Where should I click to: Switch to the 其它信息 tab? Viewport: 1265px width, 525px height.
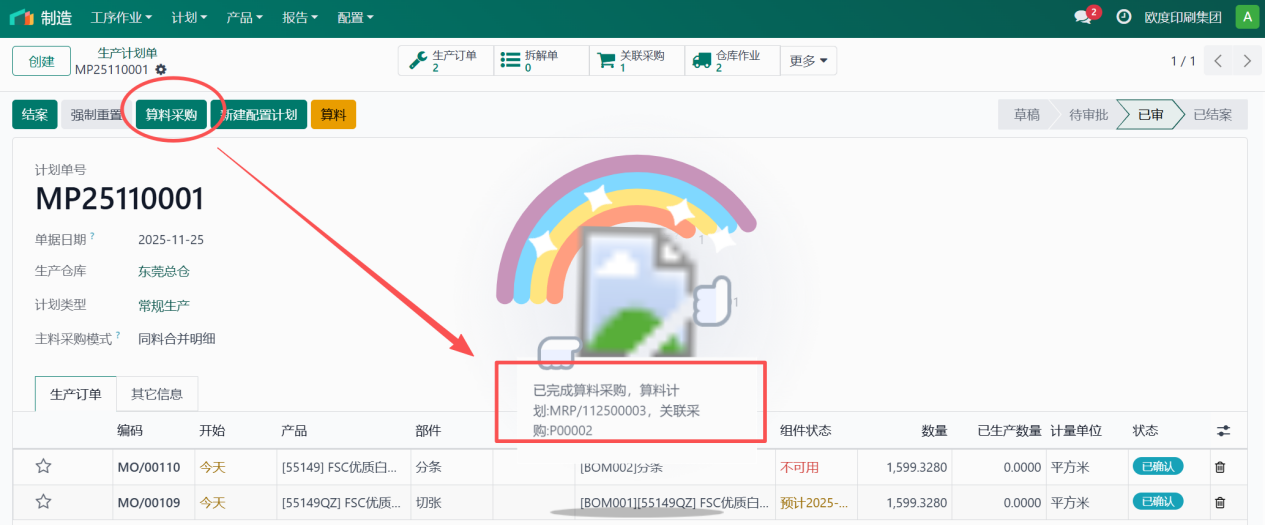[x=157, y=394]
